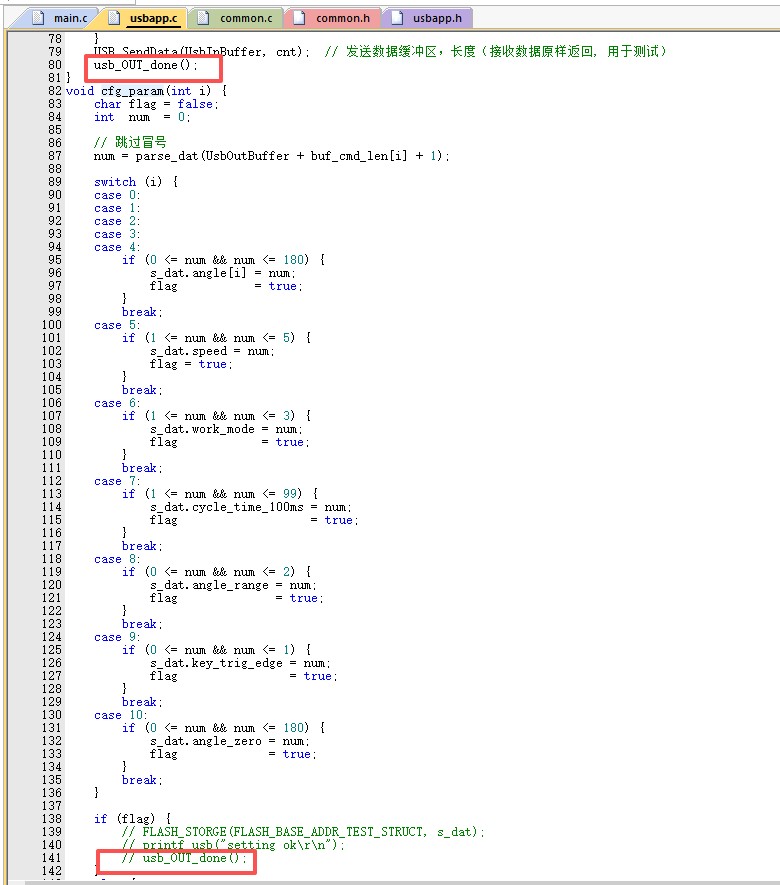Switch to the main.c tab
This screenshot has width=780, height=885.
tap(69, 18)
